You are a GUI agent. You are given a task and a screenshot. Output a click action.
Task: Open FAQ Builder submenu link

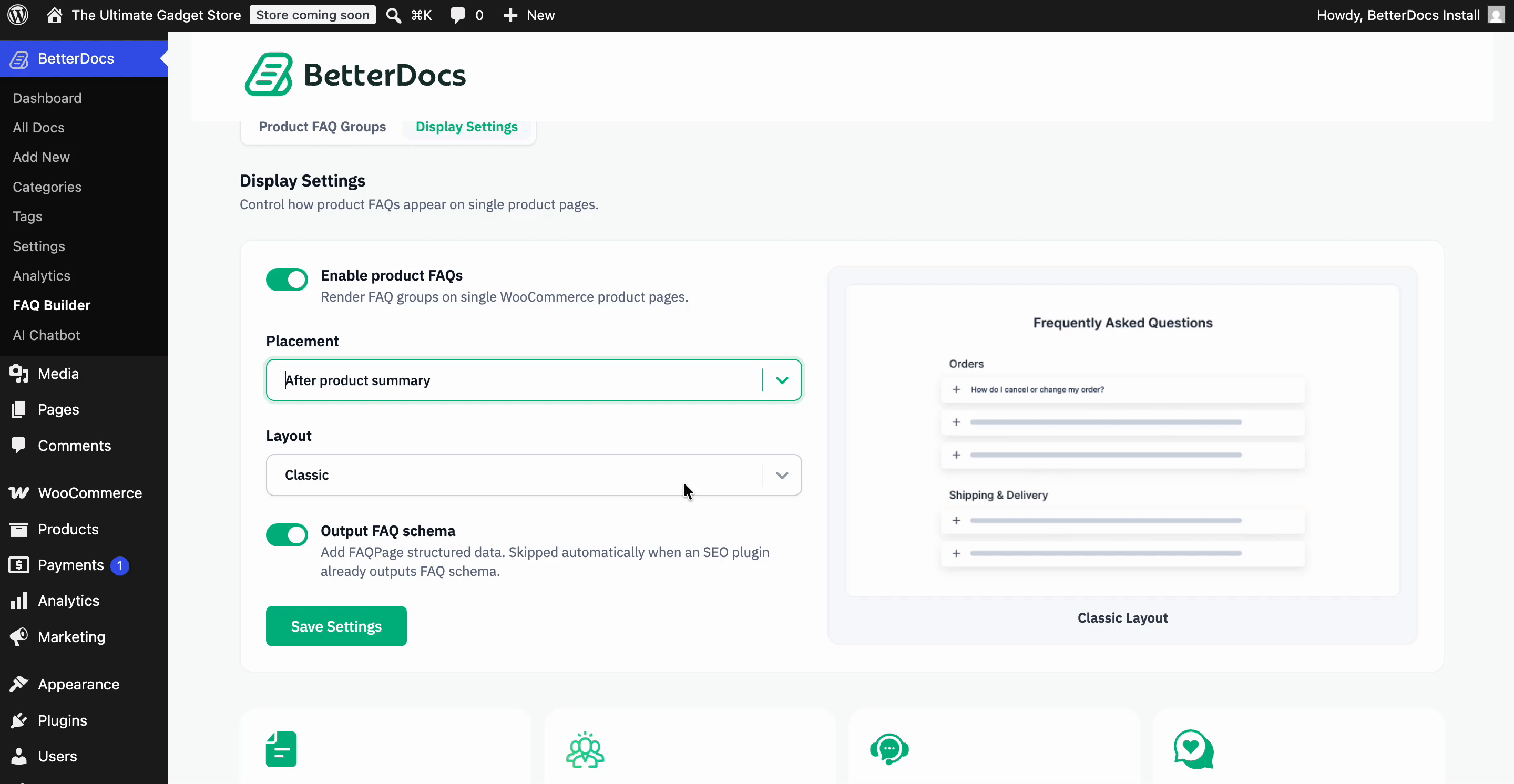click(52, 305)
